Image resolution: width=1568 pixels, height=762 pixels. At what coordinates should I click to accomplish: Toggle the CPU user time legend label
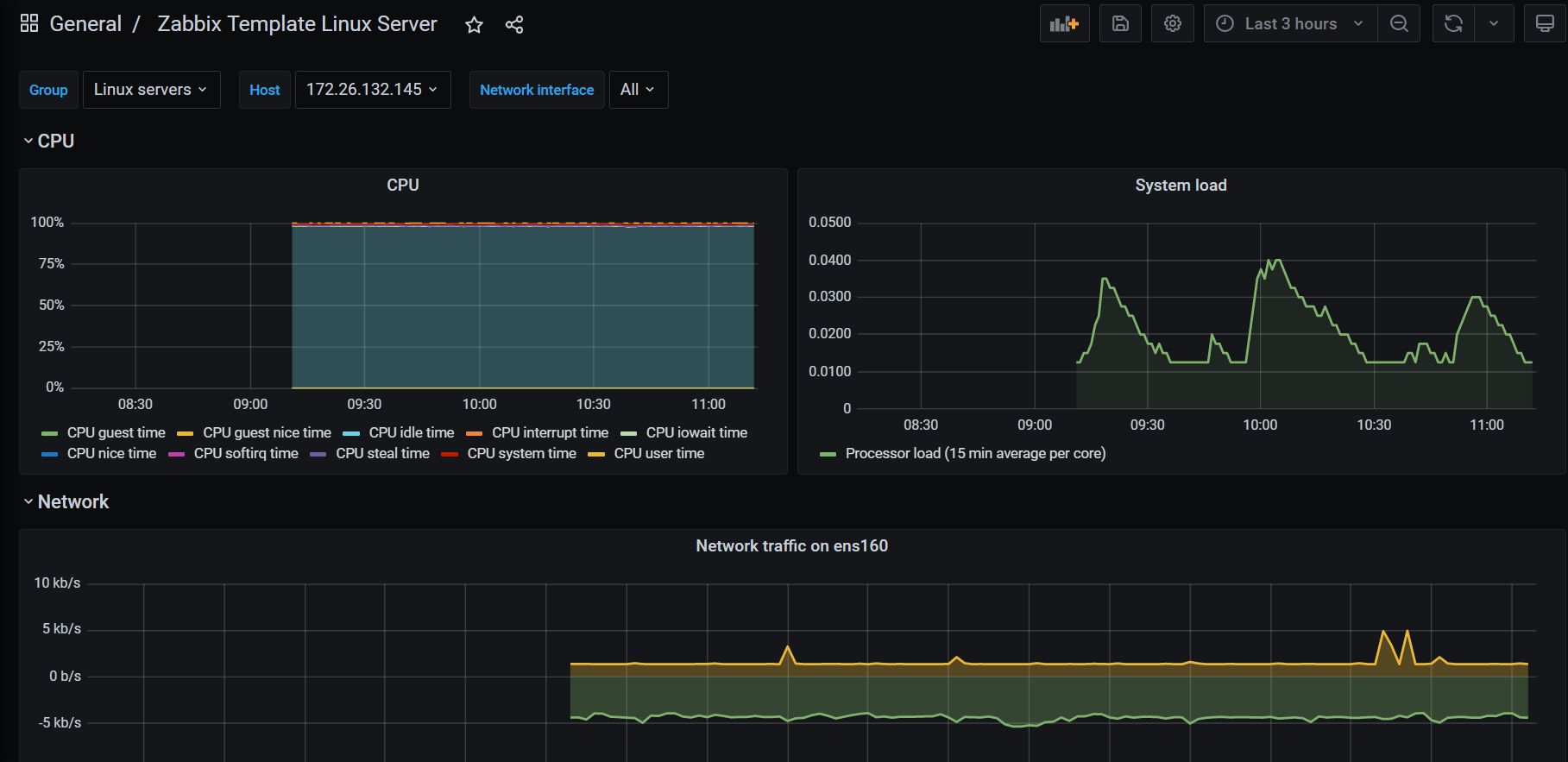pos(658,453)
